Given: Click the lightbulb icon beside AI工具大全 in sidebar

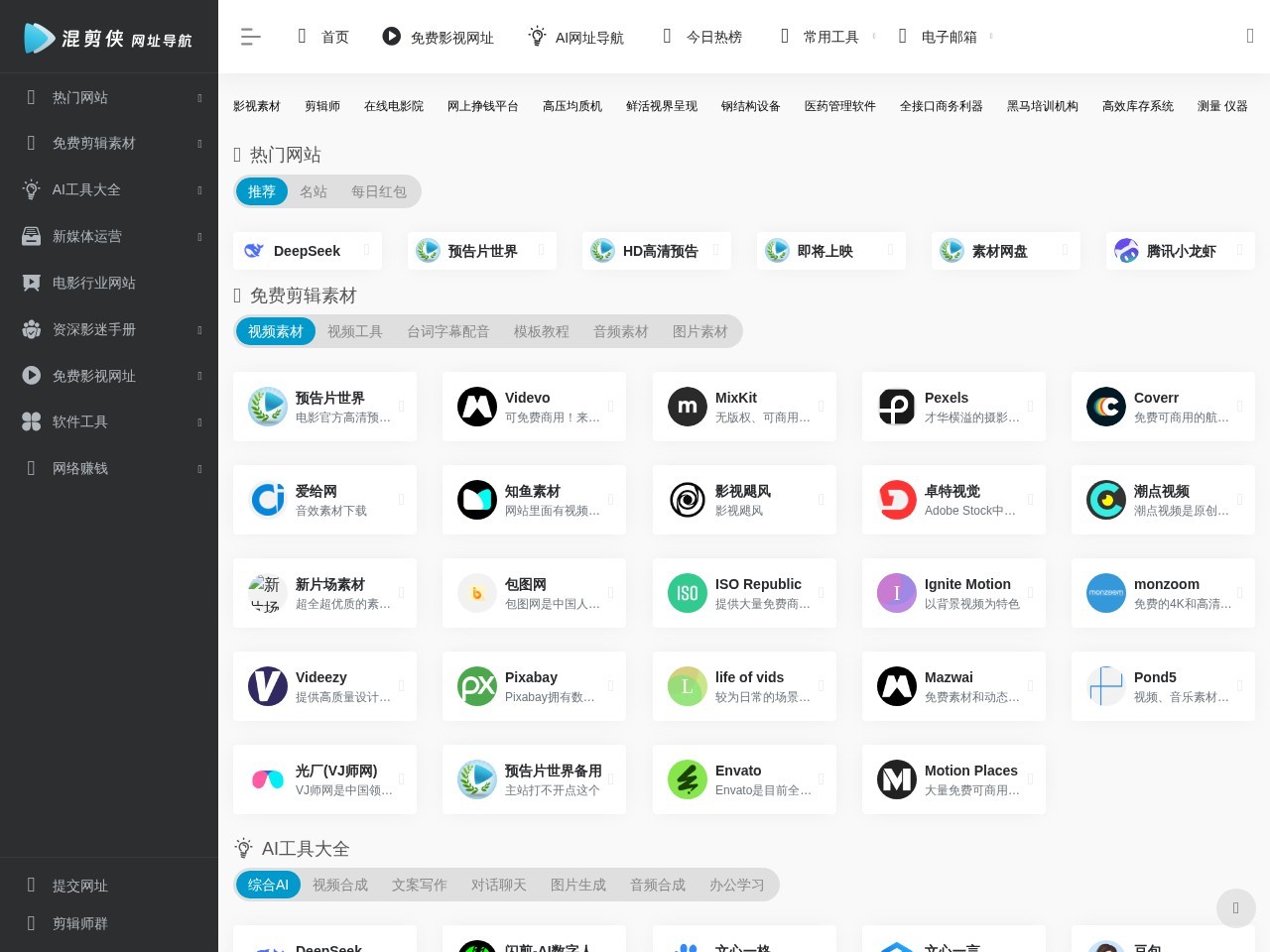Looking at the screenshot, I should coord(32,189).
